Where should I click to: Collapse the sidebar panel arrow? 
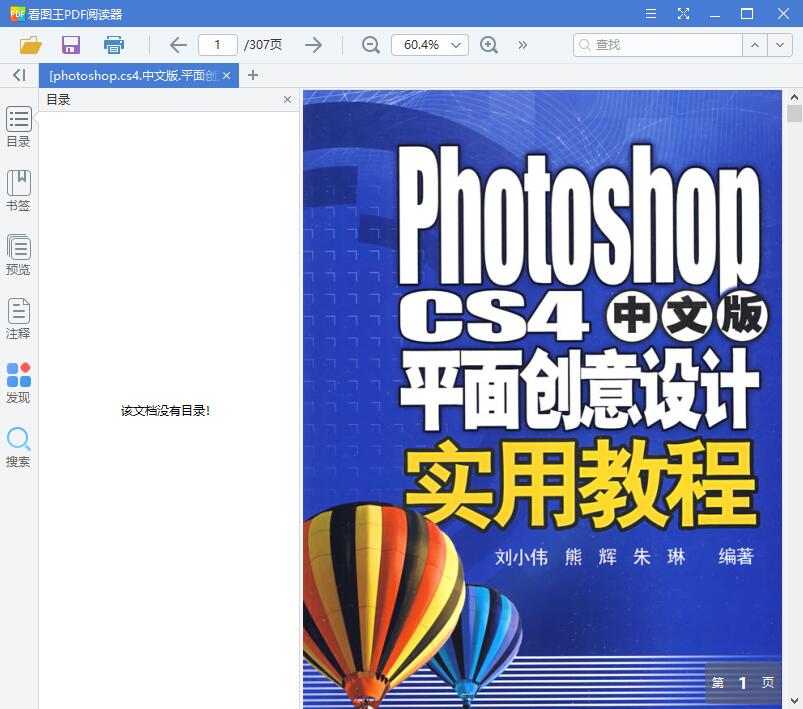coord(19,75)
